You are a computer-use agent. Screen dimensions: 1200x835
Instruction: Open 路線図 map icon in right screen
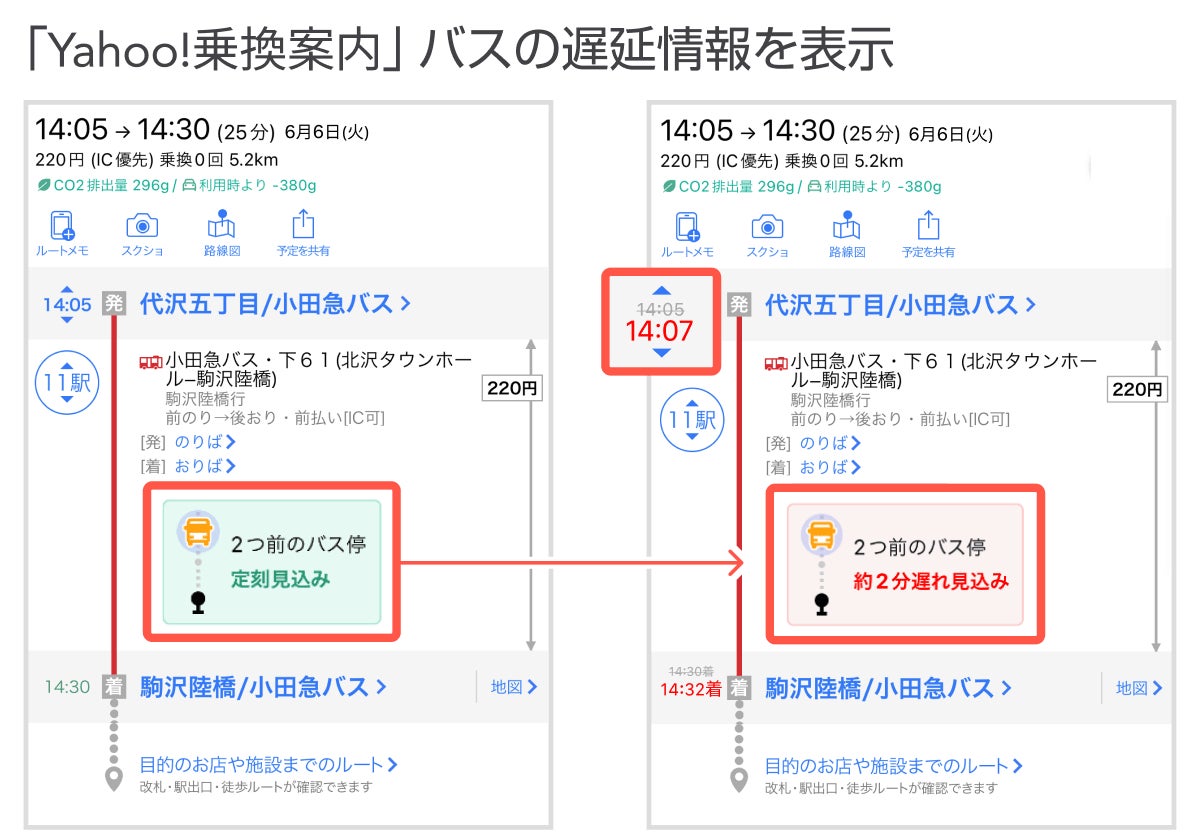(846, 225)
